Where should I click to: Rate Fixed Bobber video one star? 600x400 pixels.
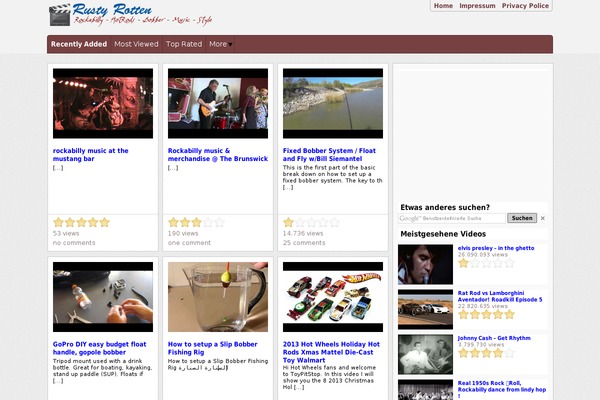click(289, 222)
